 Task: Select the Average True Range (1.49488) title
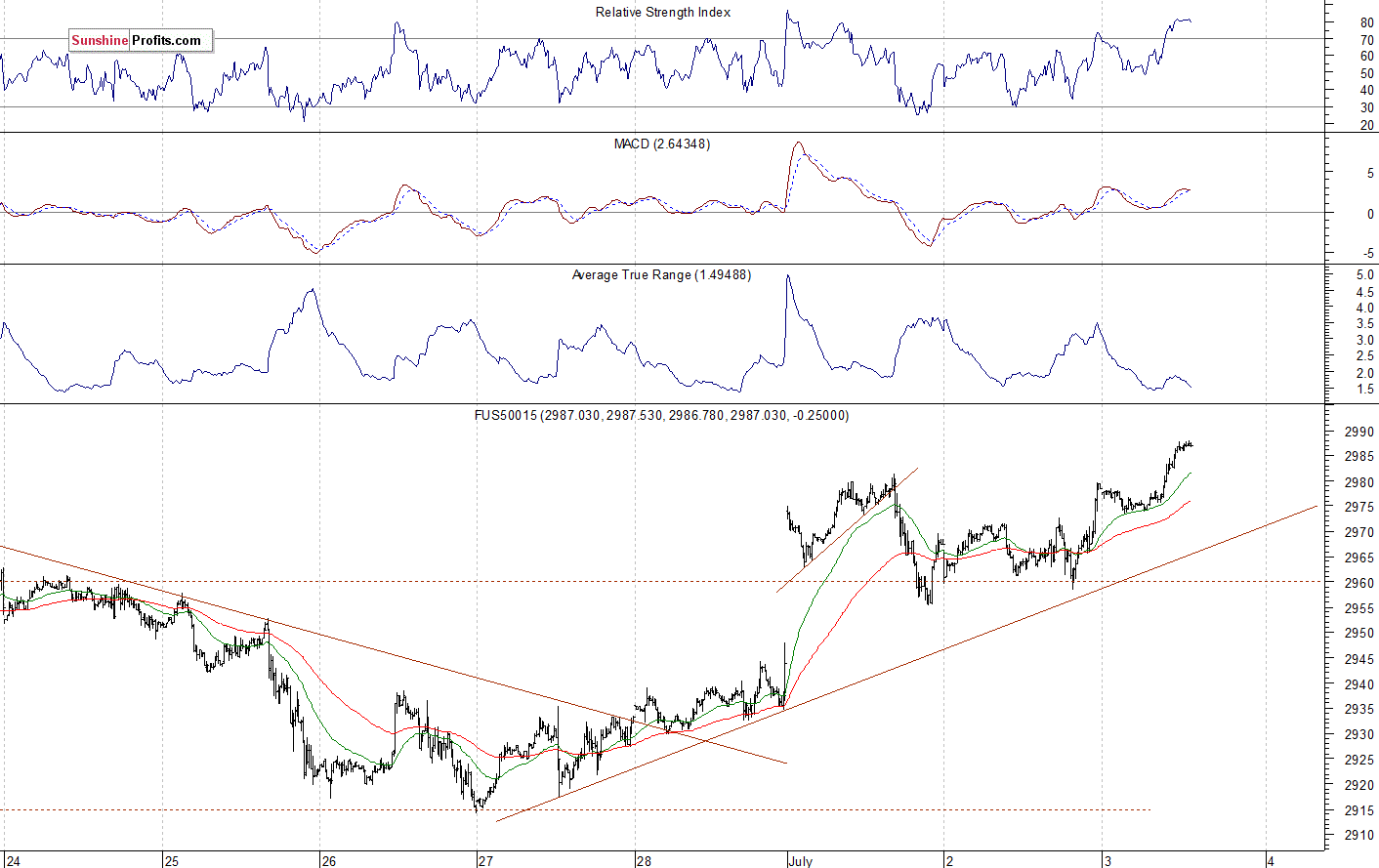click(661, 275)
